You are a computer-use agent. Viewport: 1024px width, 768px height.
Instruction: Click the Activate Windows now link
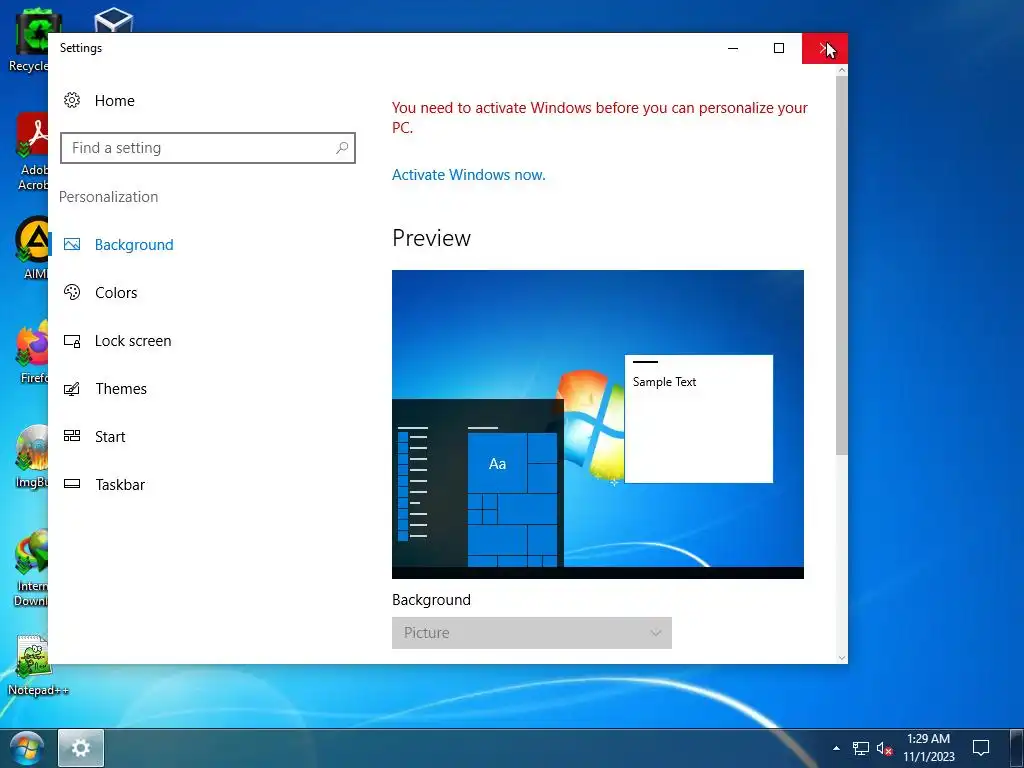[468, 175]
